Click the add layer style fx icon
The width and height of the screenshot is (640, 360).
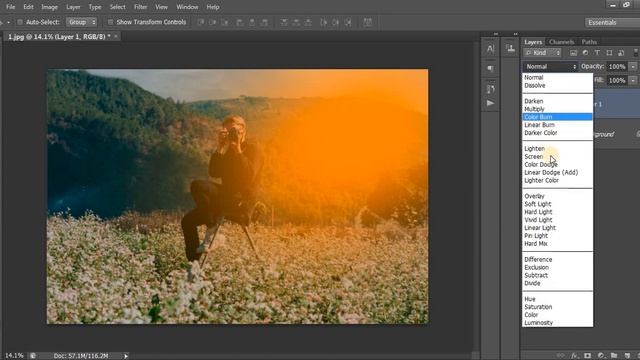click(574, 356)
